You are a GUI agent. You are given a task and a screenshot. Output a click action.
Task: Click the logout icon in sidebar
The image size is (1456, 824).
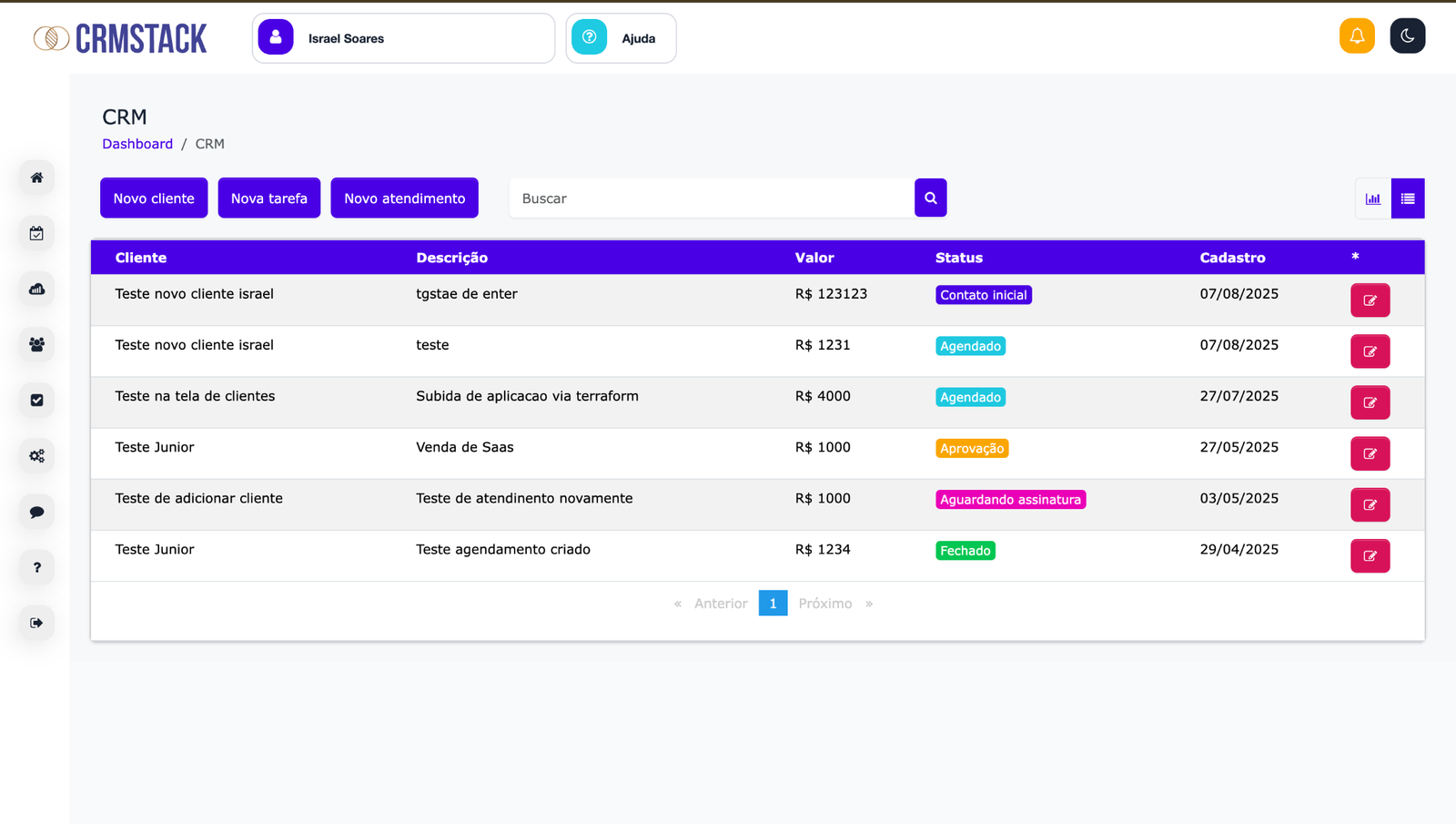(36, 623)
